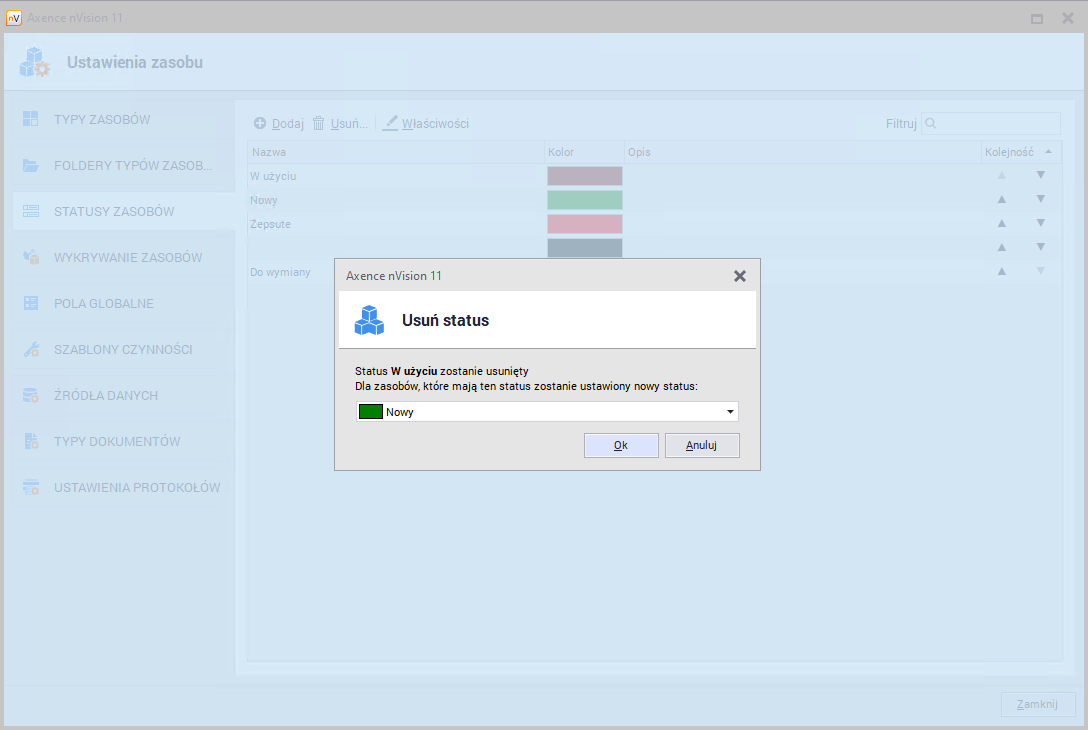Move the Nowy status down in order

[x=1040, y=199]
